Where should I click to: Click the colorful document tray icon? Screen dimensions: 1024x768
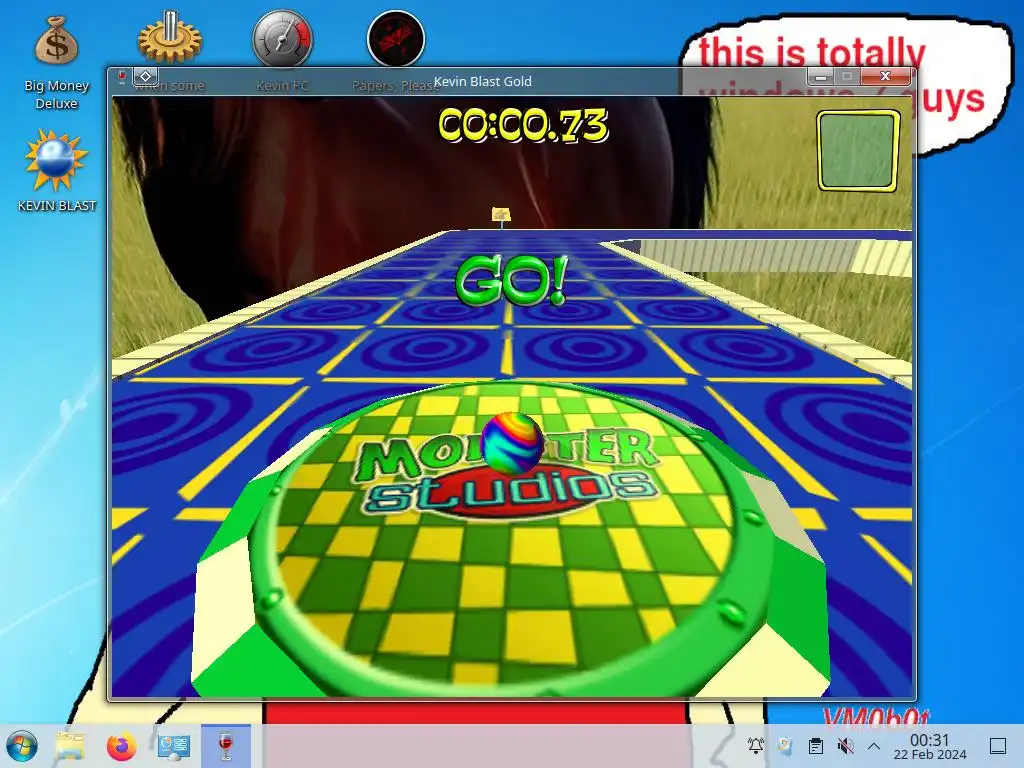(x=786, y=745)
